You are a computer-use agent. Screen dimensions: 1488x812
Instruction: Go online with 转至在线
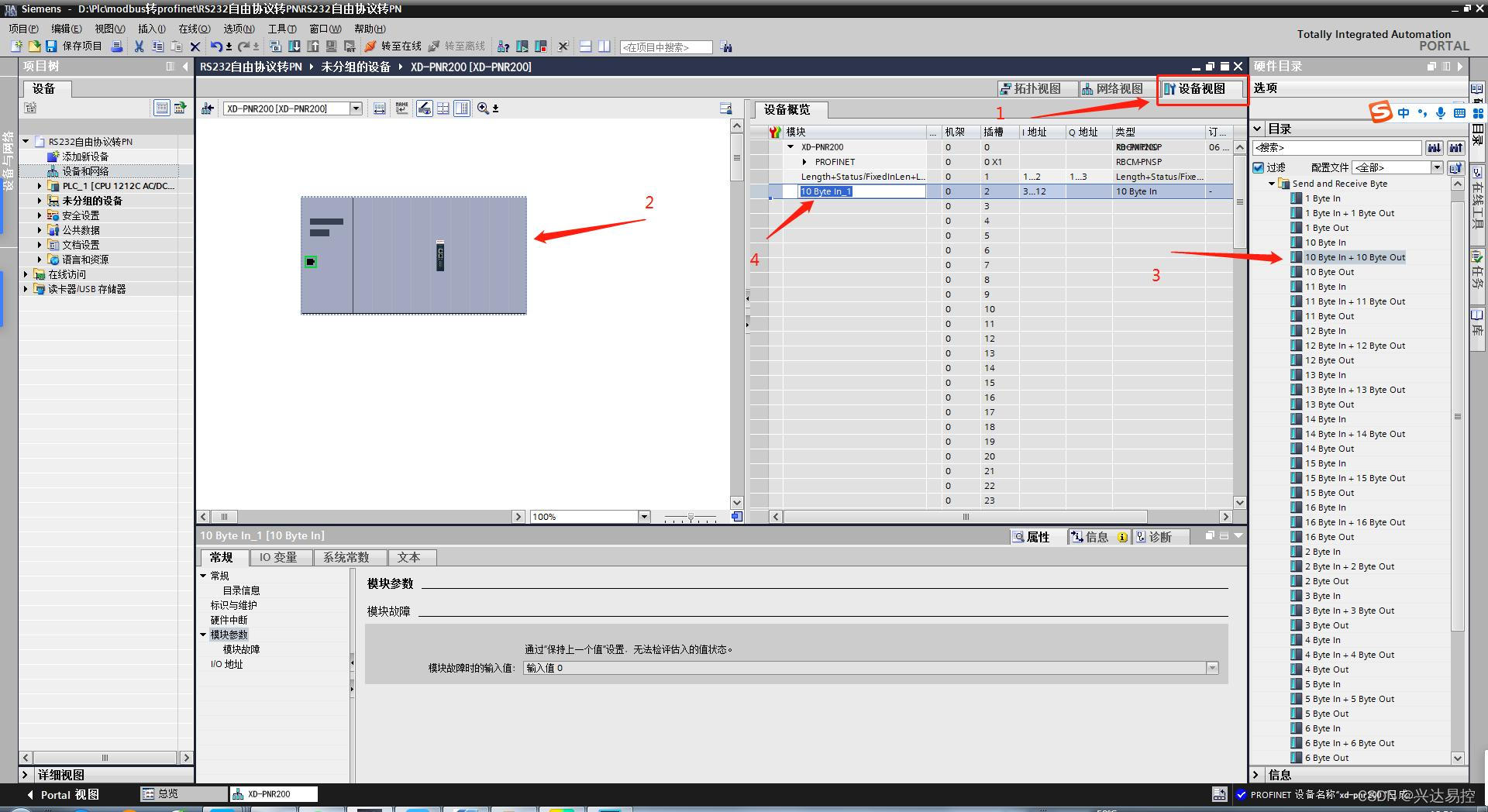(393, 46)
